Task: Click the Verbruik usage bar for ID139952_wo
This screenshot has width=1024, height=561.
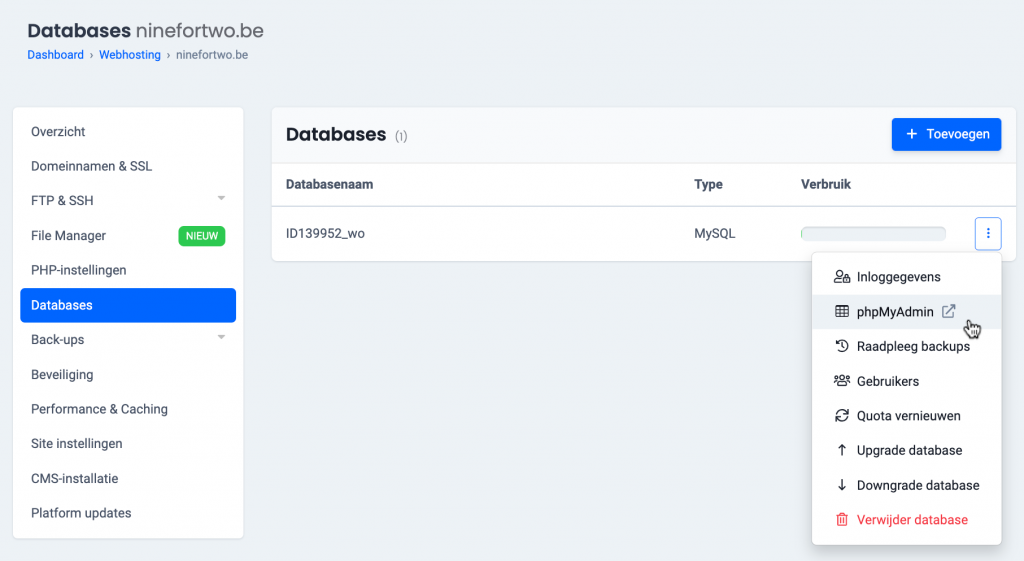Action: (x=873, y=234)
